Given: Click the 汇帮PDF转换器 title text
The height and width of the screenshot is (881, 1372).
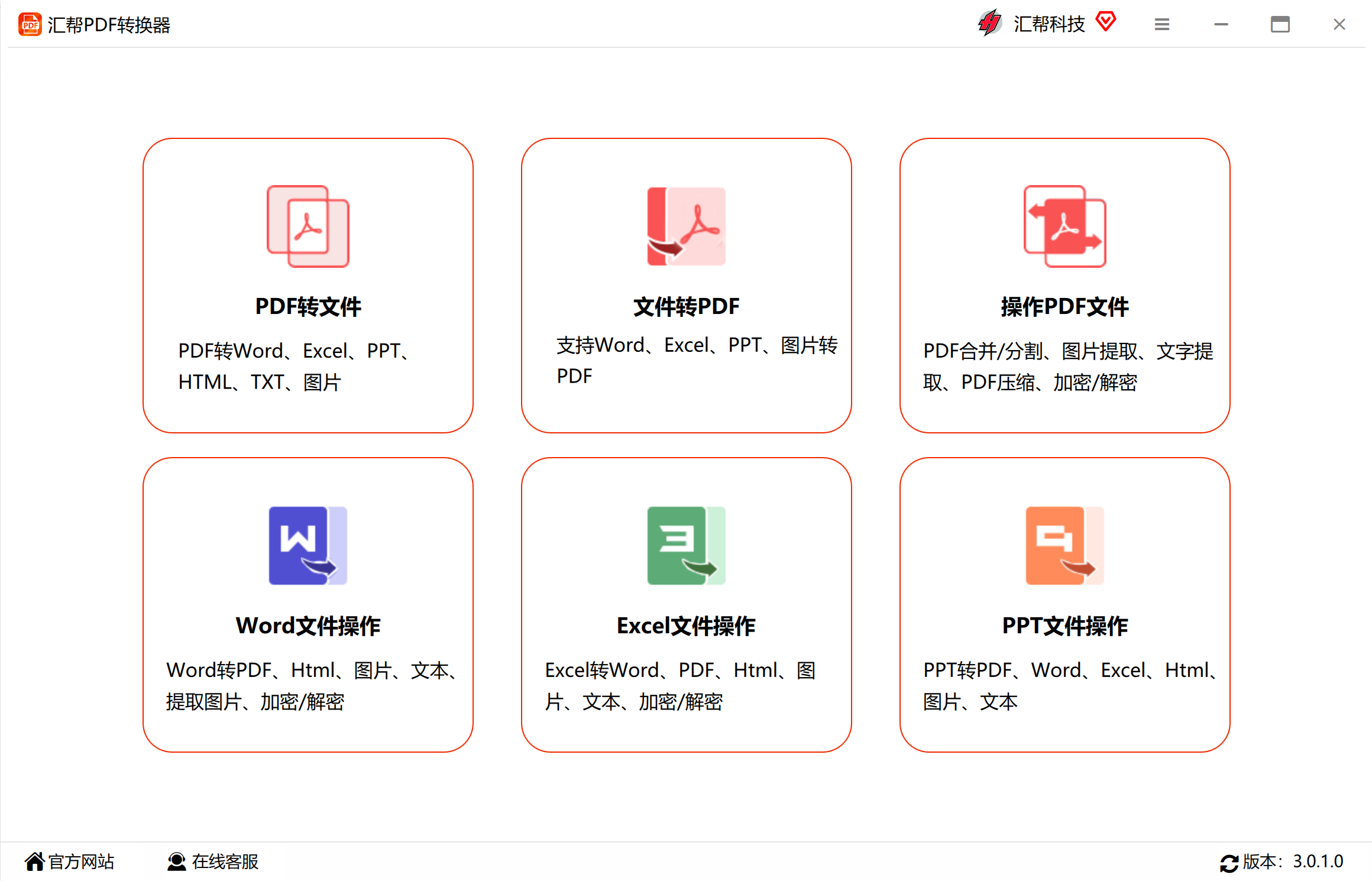Looking at the screenshot, I should coord(110,25).
